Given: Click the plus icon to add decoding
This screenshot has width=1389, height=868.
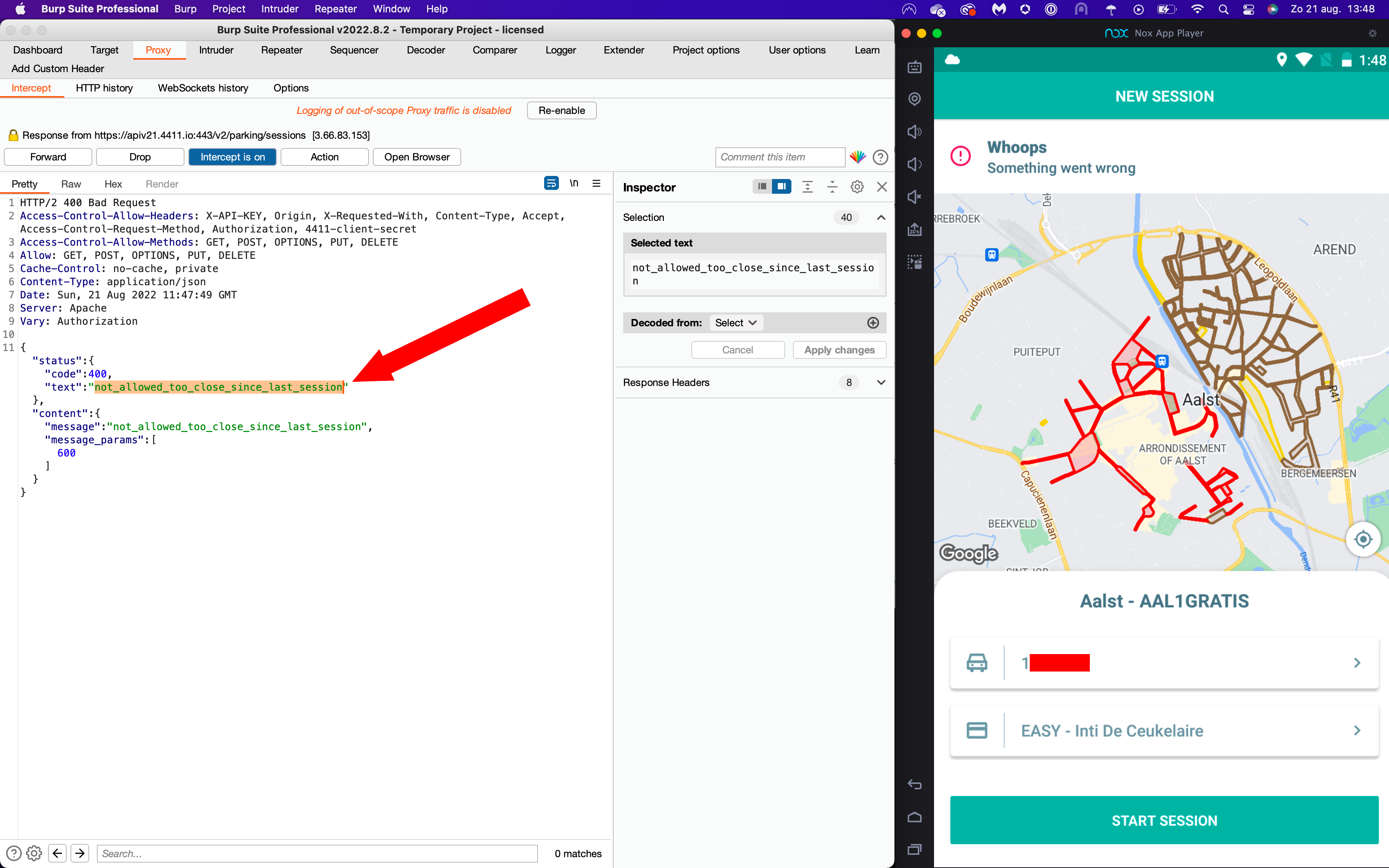Looking at the screenshot, I should [x=872, y=323].
